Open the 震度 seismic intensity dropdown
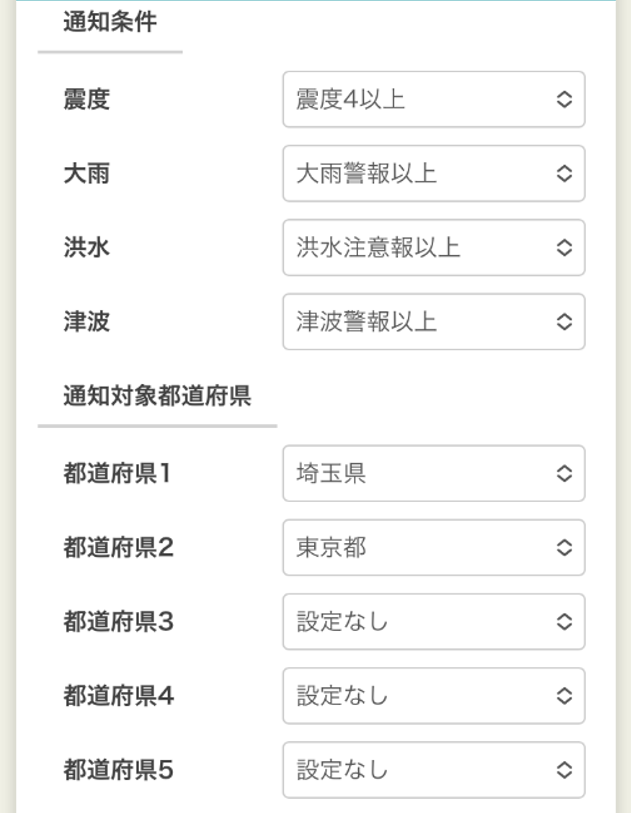The width and height of the screenshot is (631, 813). tap(433, 99)
